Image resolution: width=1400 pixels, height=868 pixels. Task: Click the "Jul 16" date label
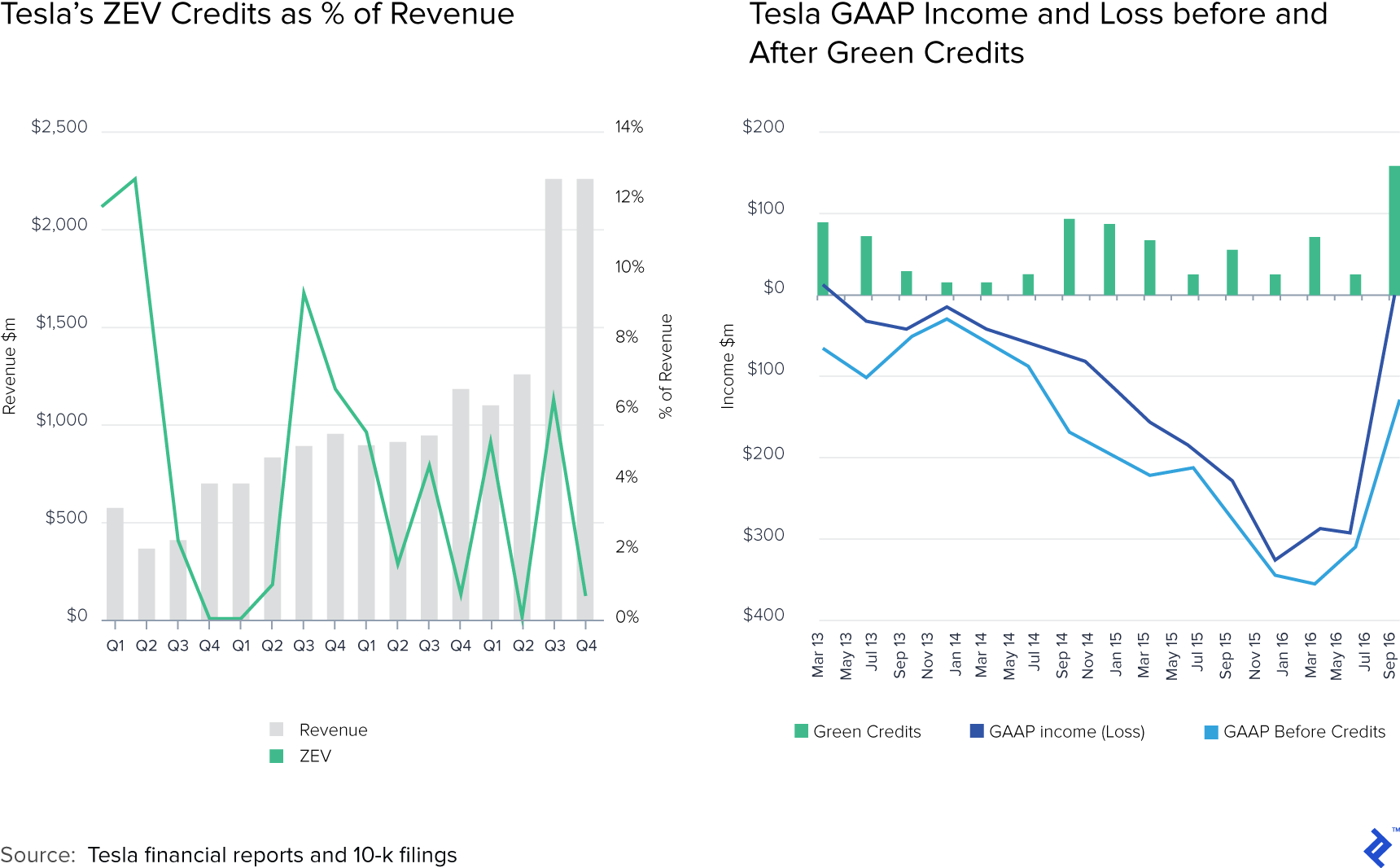pyautogui.click(x=1364, y=651)
